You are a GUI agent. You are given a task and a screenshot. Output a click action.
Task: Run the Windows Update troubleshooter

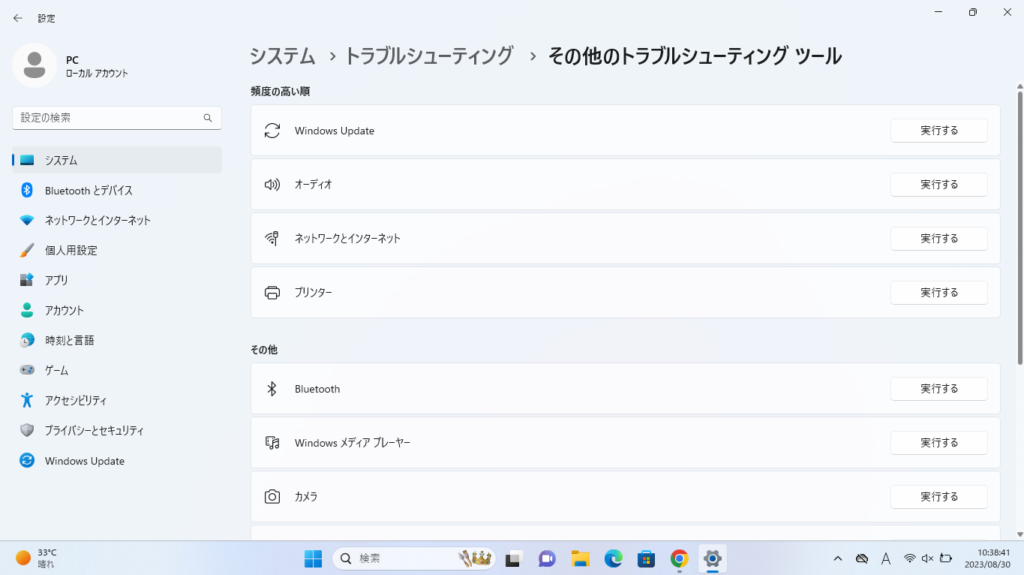click(x=938, y=131)
